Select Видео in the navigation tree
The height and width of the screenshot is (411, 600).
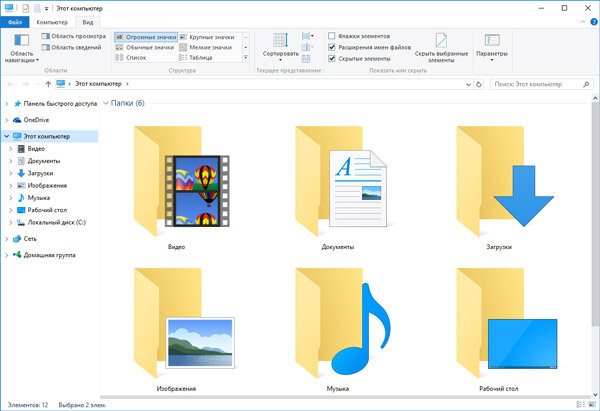click(x=36, y=148)
